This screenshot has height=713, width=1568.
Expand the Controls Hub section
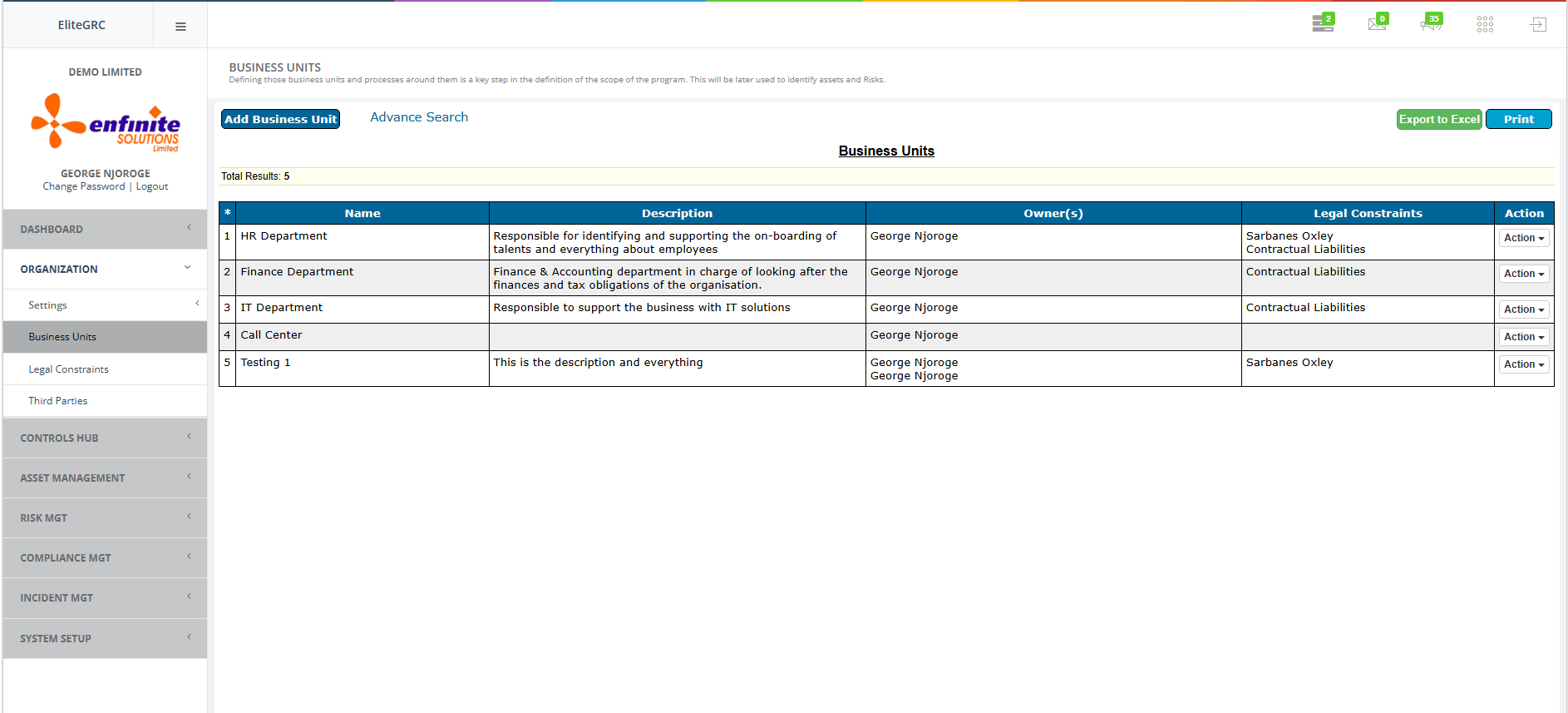[x=105, y=438]
